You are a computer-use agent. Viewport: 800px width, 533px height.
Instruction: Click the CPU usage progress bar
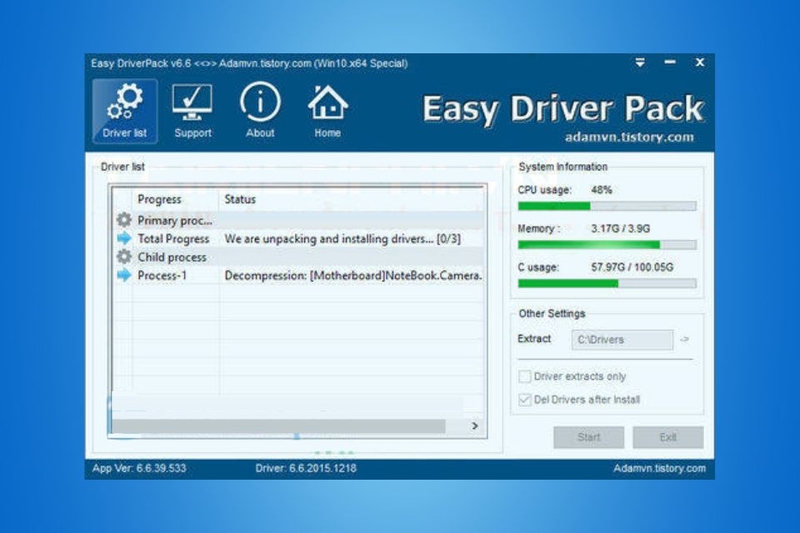(x=607, y=206)
